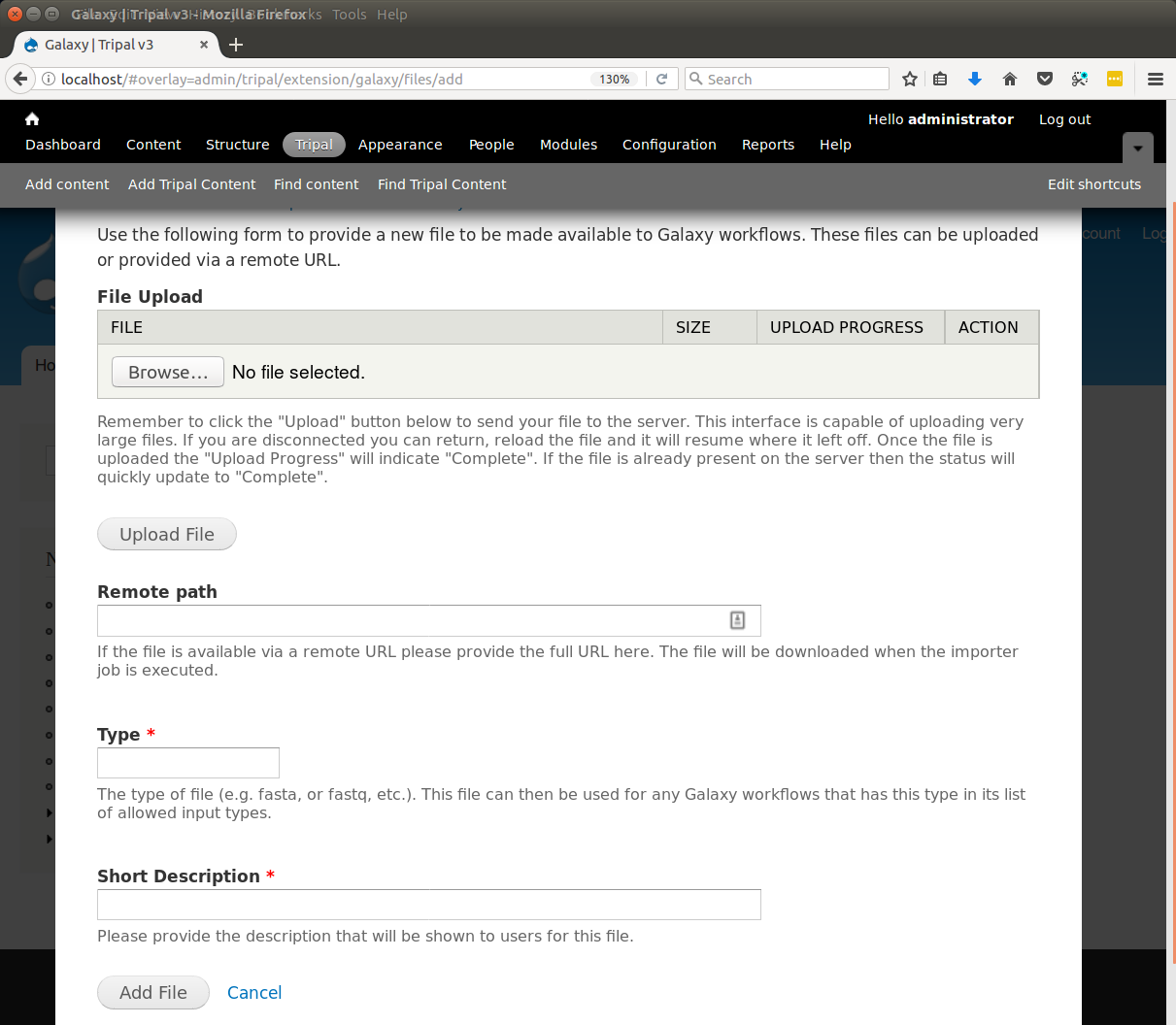Click the yellow extension icon in toolbar

[1115, 79]
